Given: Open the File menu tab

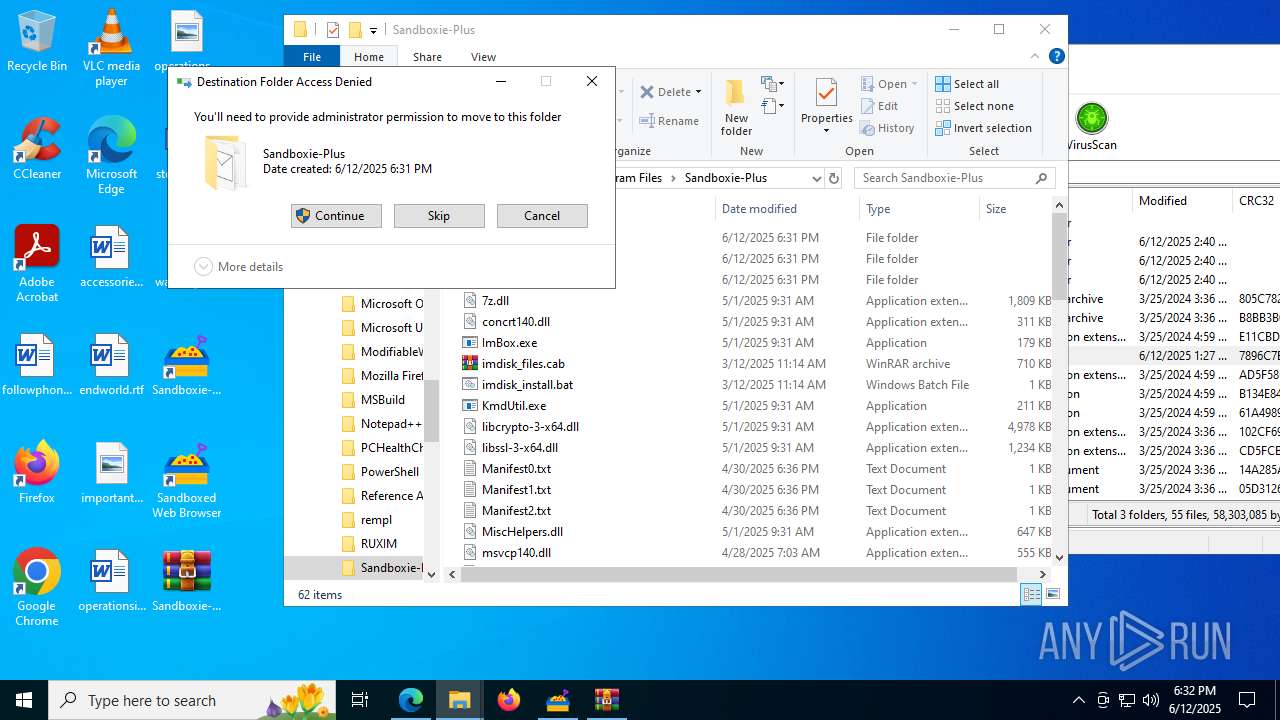Looking at the screenshot, I should pos(312,57).
